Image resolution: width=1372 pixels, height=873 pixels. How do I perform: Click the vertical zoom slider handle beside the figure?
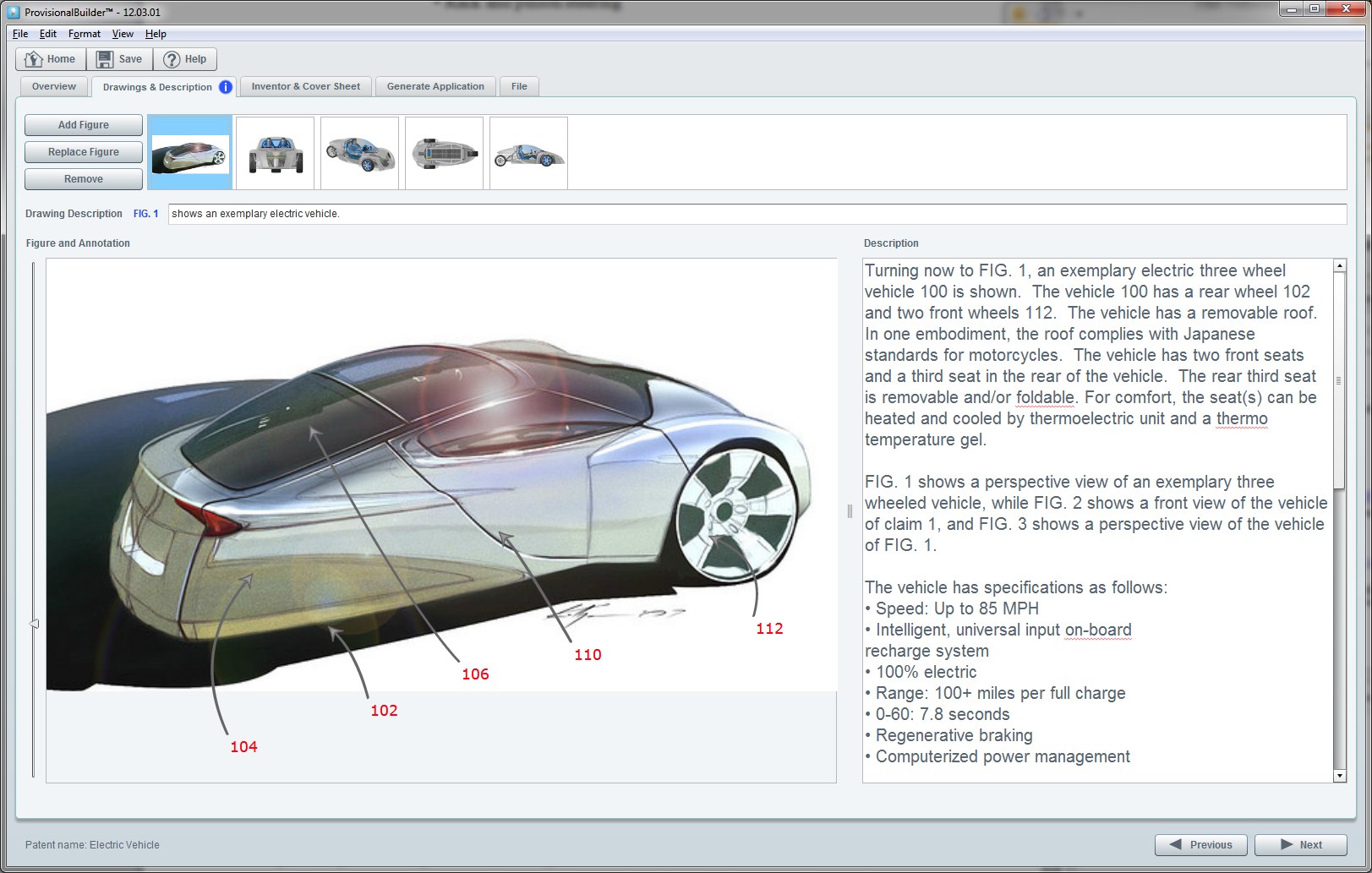point(34,624)
